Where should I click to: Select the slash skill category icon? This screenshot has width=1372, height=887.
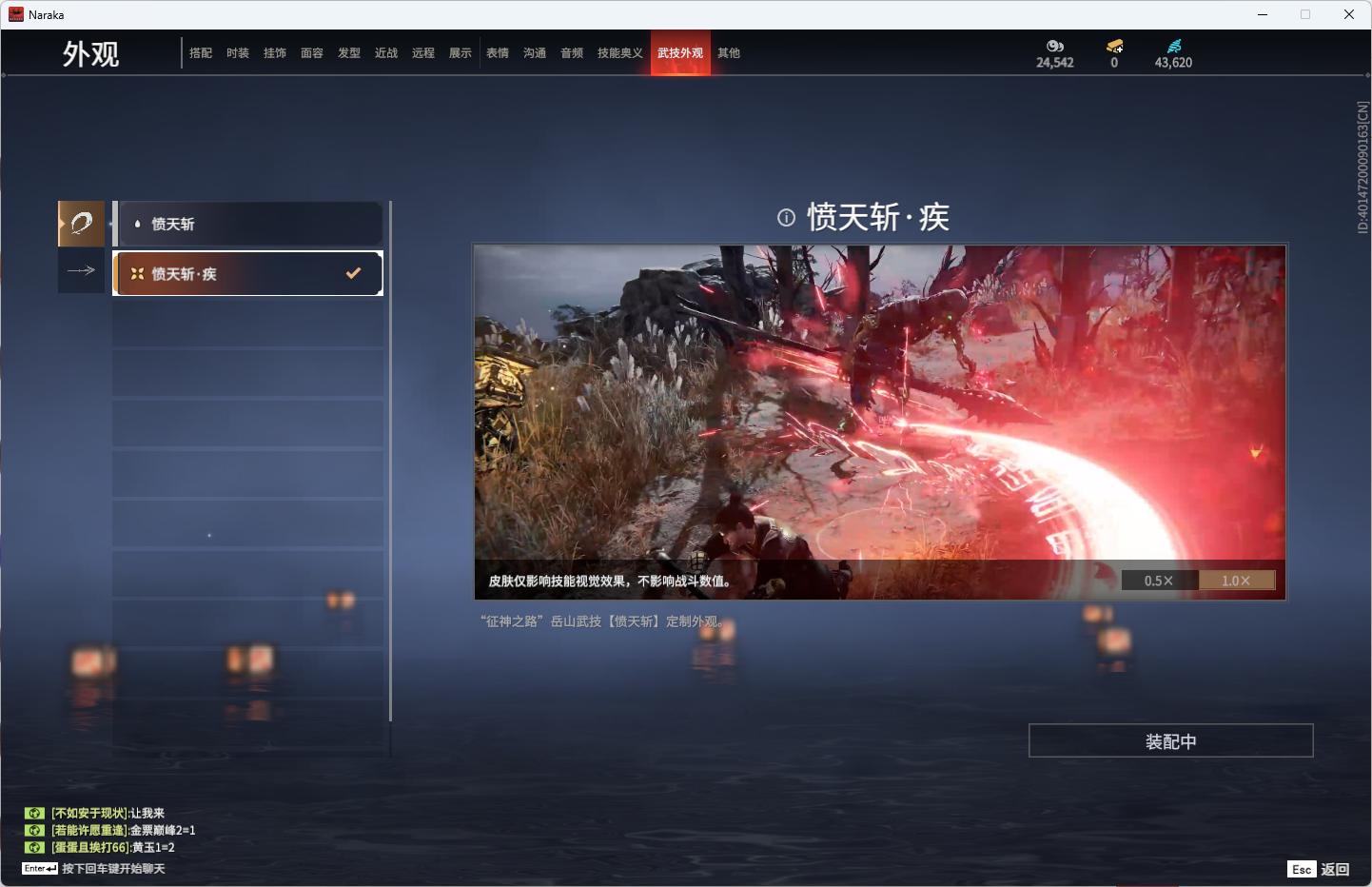point(82,224)
